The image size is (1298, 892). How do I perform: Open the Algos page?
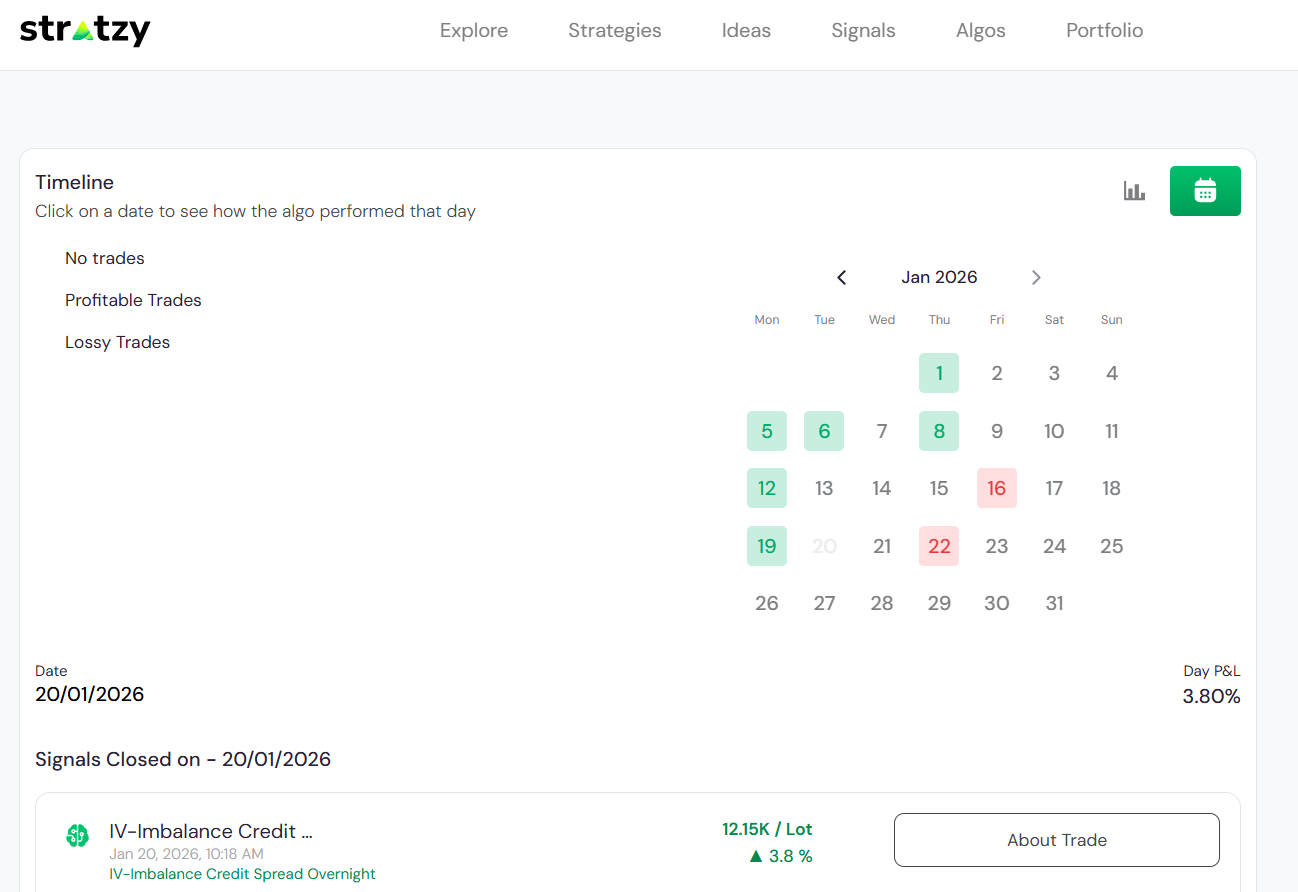(980, 31)
